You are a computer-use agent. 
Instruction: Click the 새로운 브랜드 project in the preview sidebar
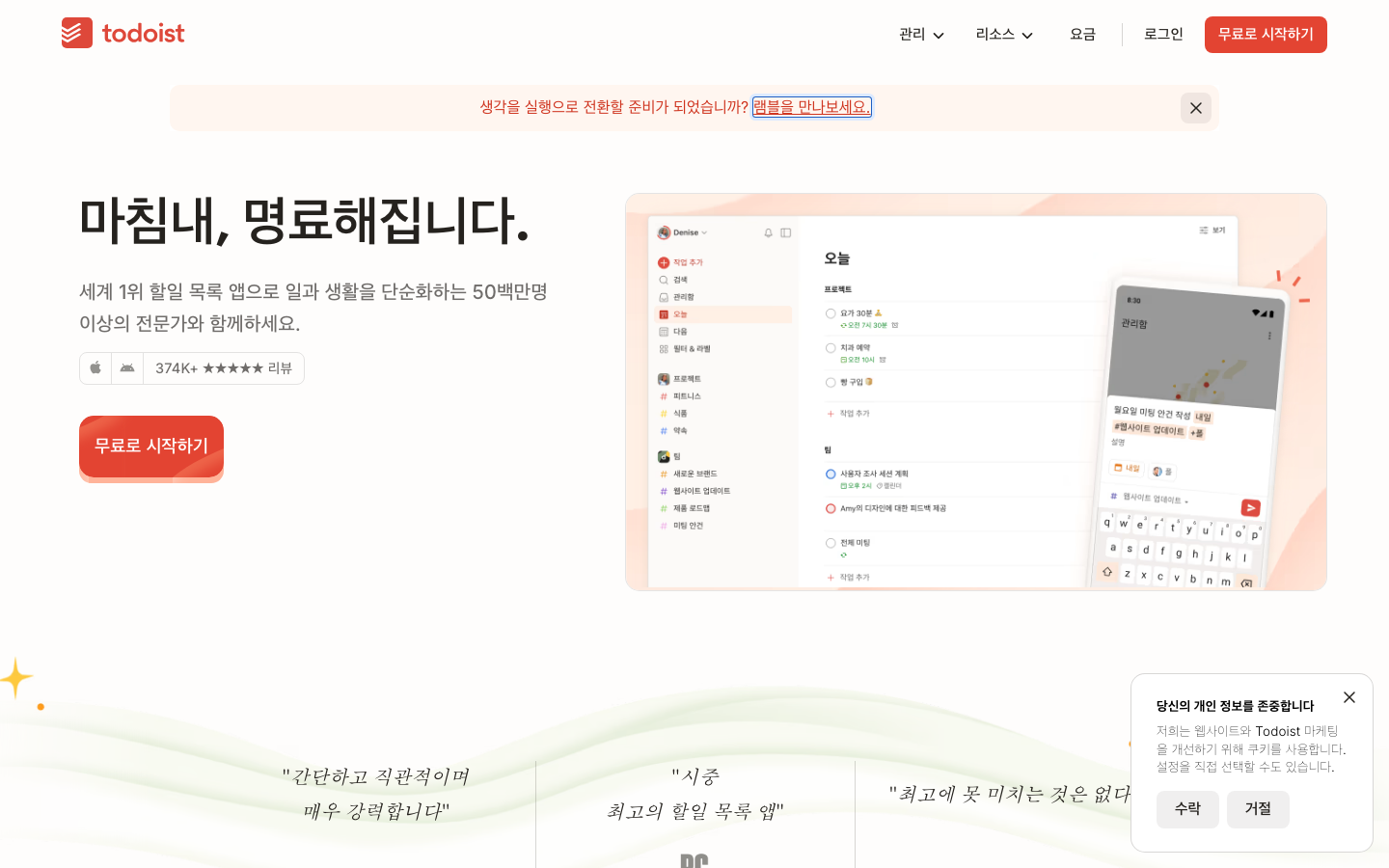689,474
